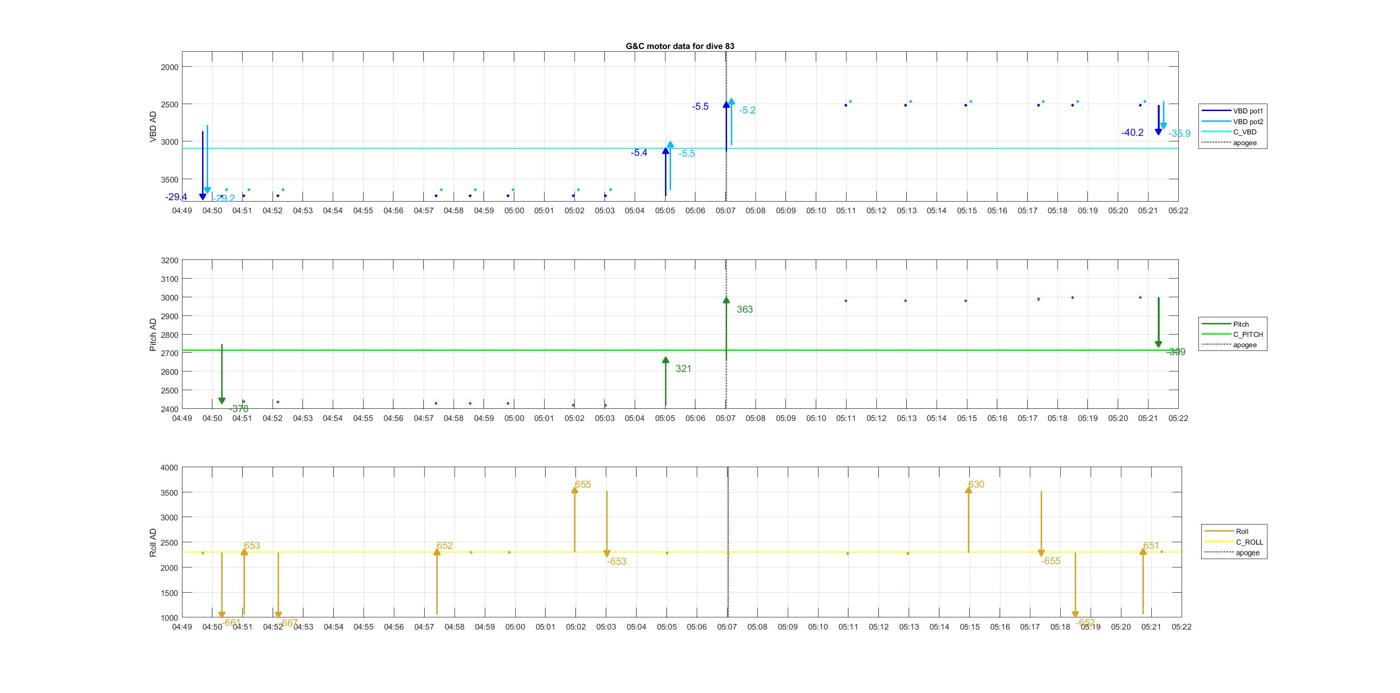Screen dimensions: 1400x693
Task: Click '05:07' time tick under VBD plot
Action: coord(726,211)
